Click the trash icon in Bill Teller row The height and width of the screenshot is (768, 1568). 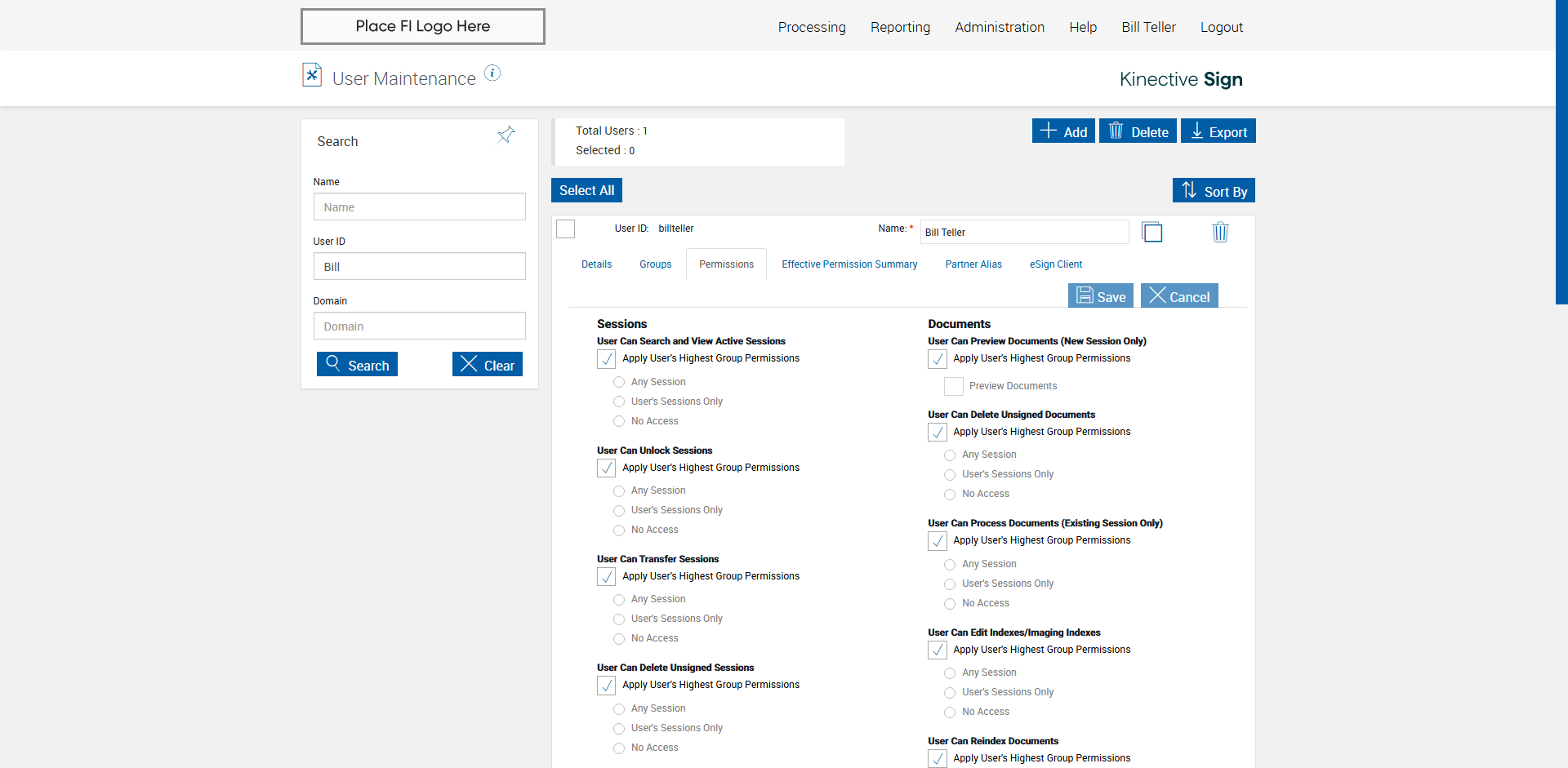point(1220,233)
